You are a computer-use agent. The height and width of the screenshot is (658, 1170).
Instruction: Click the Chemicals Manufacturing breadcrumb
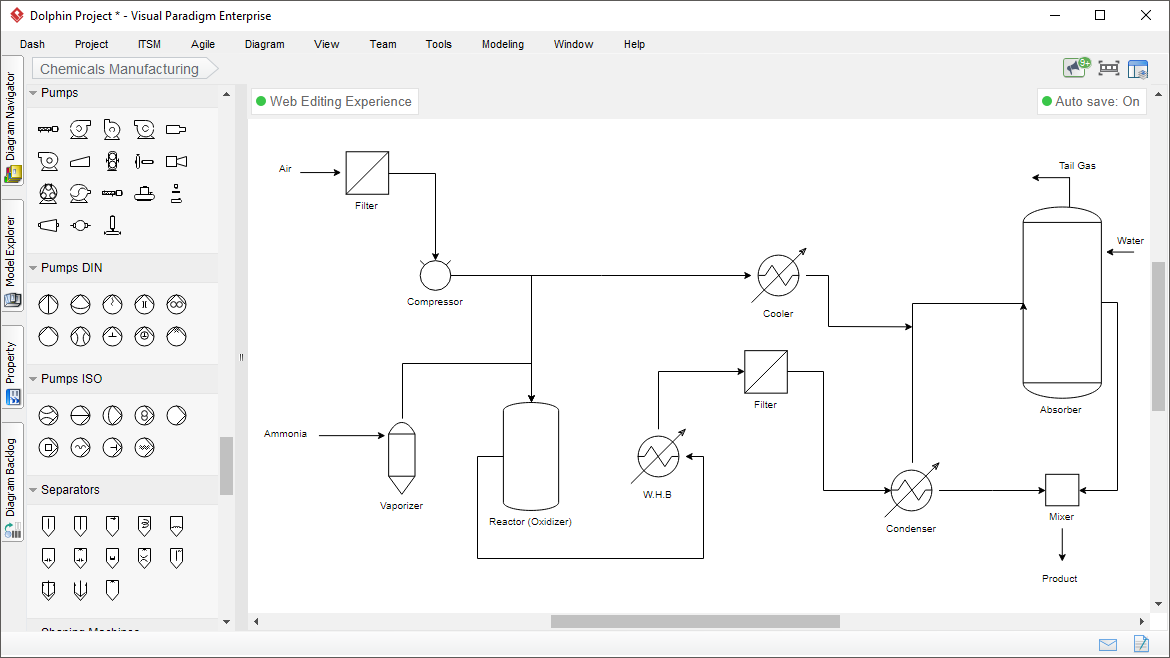coord(120,69)
